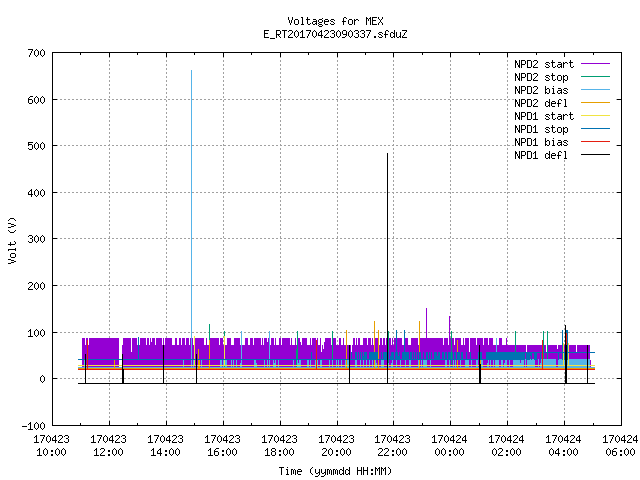Click the 170423 18:00 x-axis tick label
The image size is (640, 480).
[279, 446]
